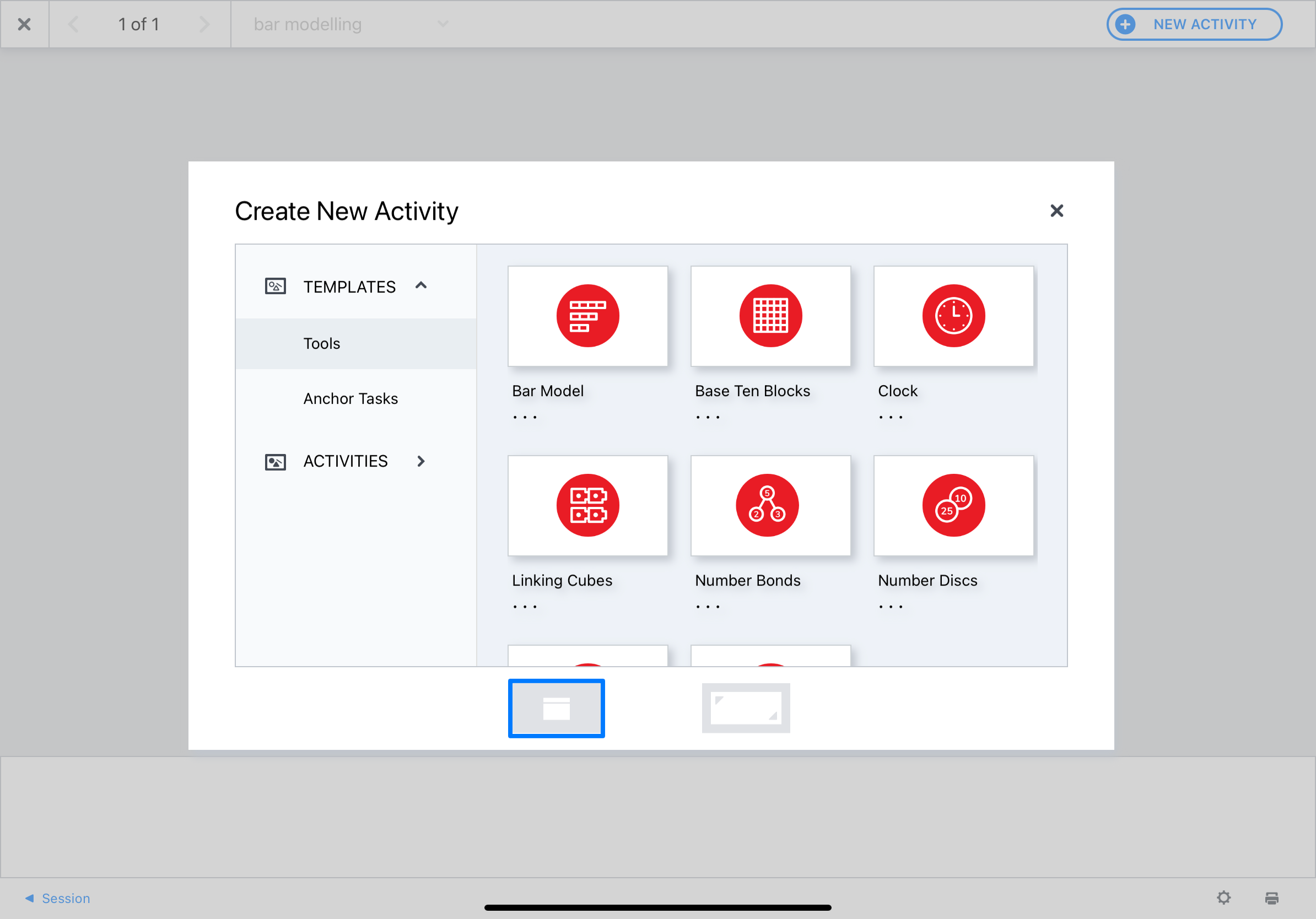This screenshot has width=1316, height=919.
Task: Select the Bar Model tool icon
Action: tap(587, 316)
